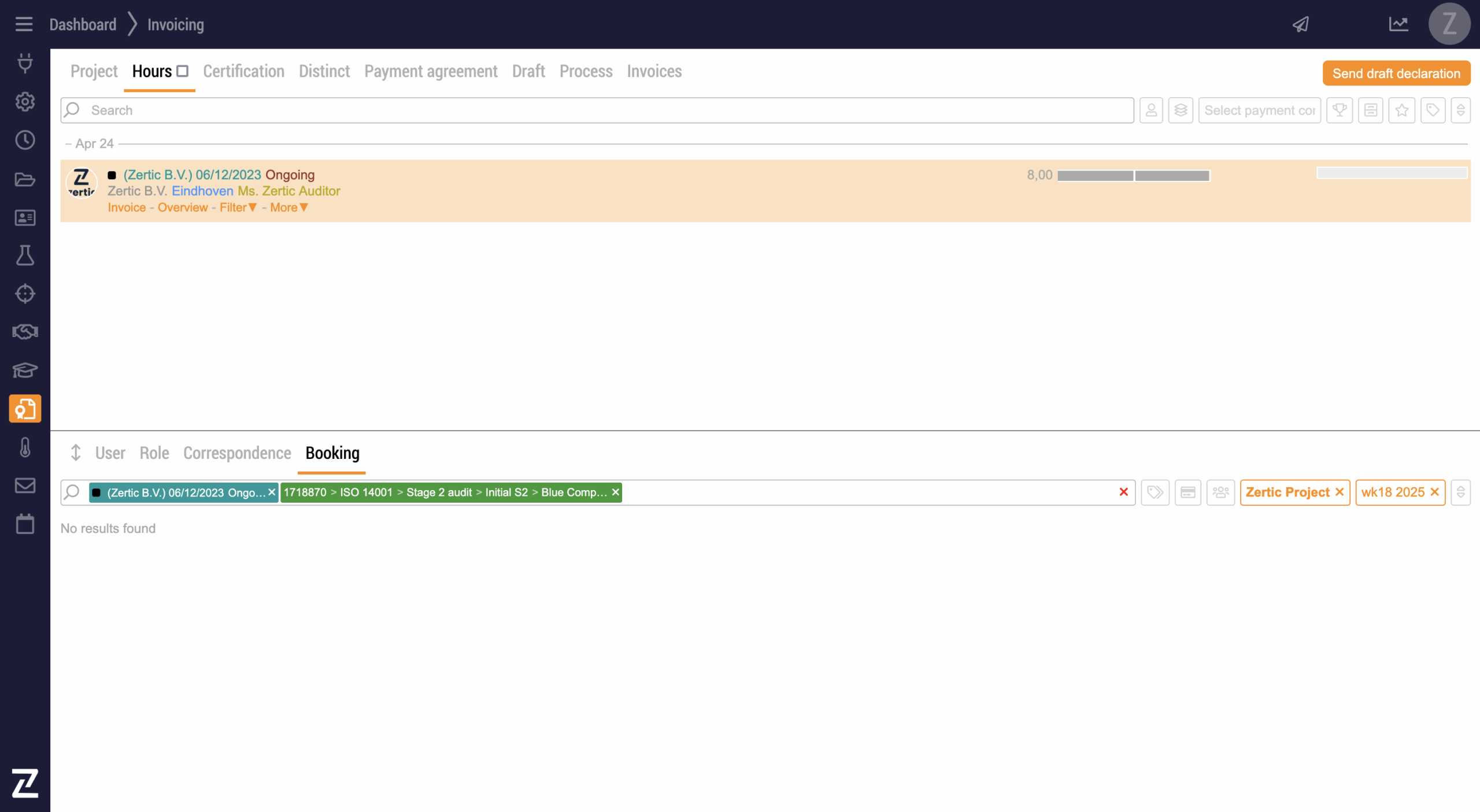Remove the wk18 2025 filter chip
Screen dimensions: 1480x812
(1434, 492)
